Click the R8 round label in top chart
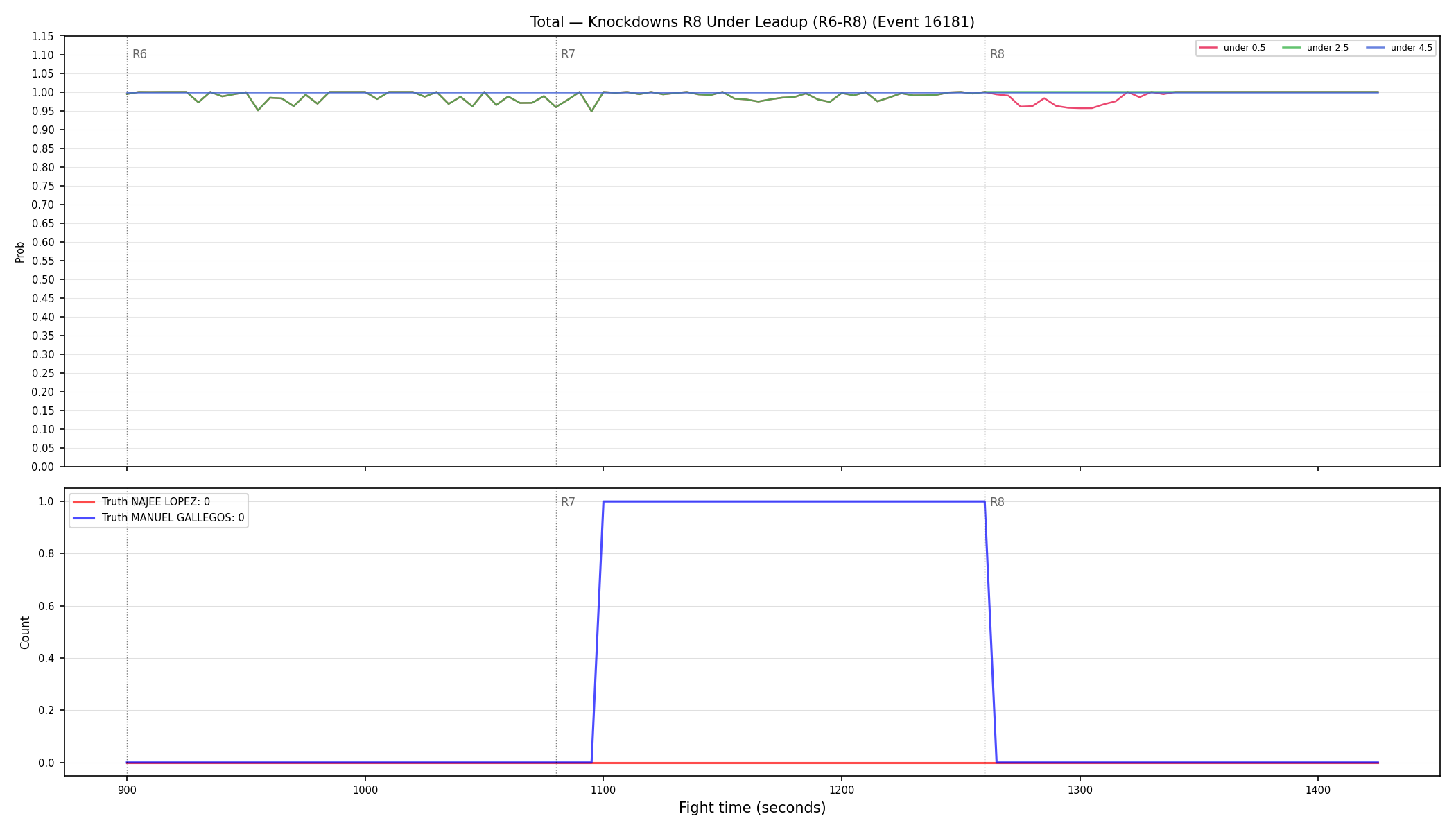 pyautogui.click(x=997, y=55)
